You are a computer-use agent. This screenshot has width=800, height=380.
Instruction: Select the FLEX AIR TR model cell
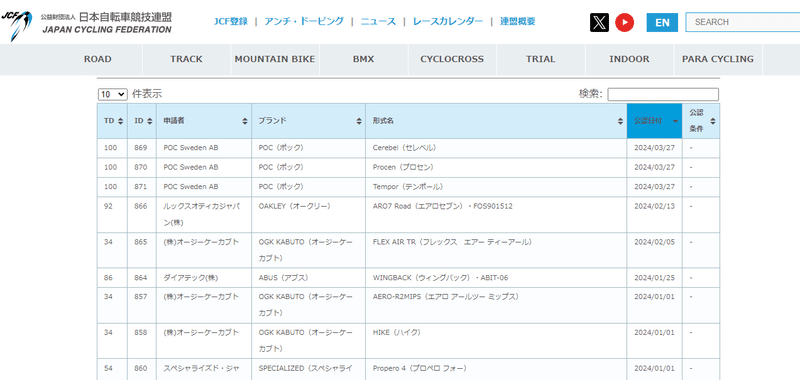point(496,250)
